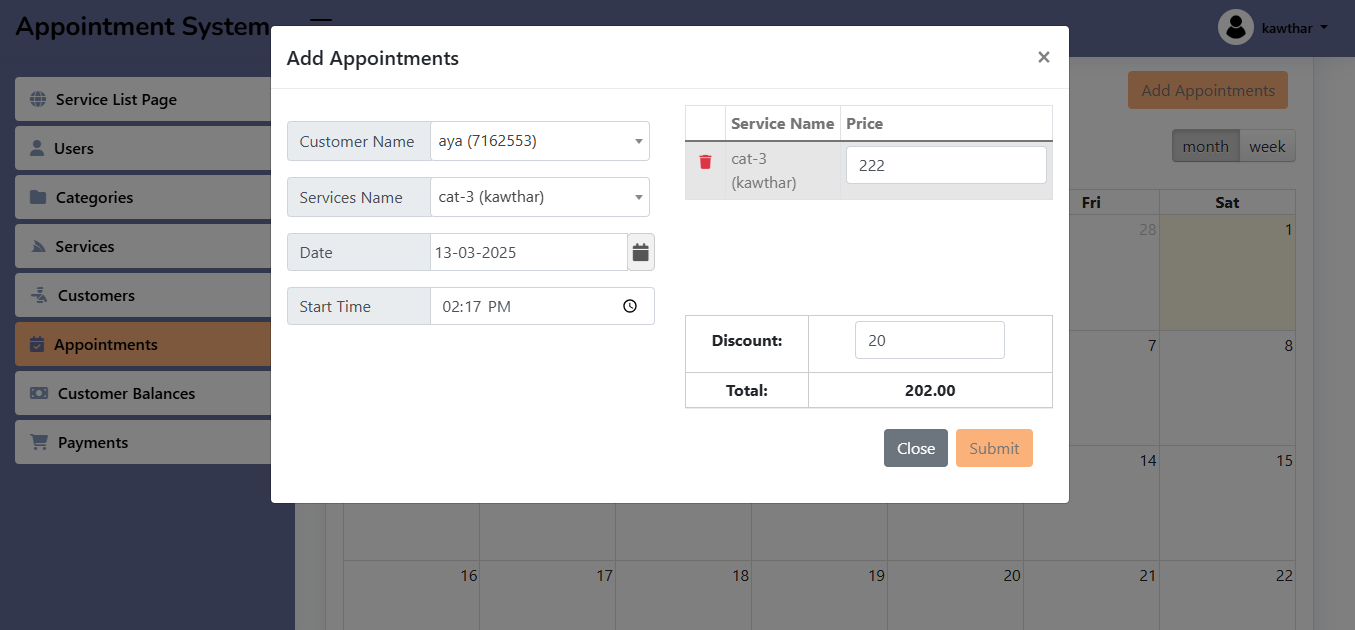The height and width of the screenshot is (630, 1355).
Task: Submit the new appointment
Action: [x=993, y=448]
